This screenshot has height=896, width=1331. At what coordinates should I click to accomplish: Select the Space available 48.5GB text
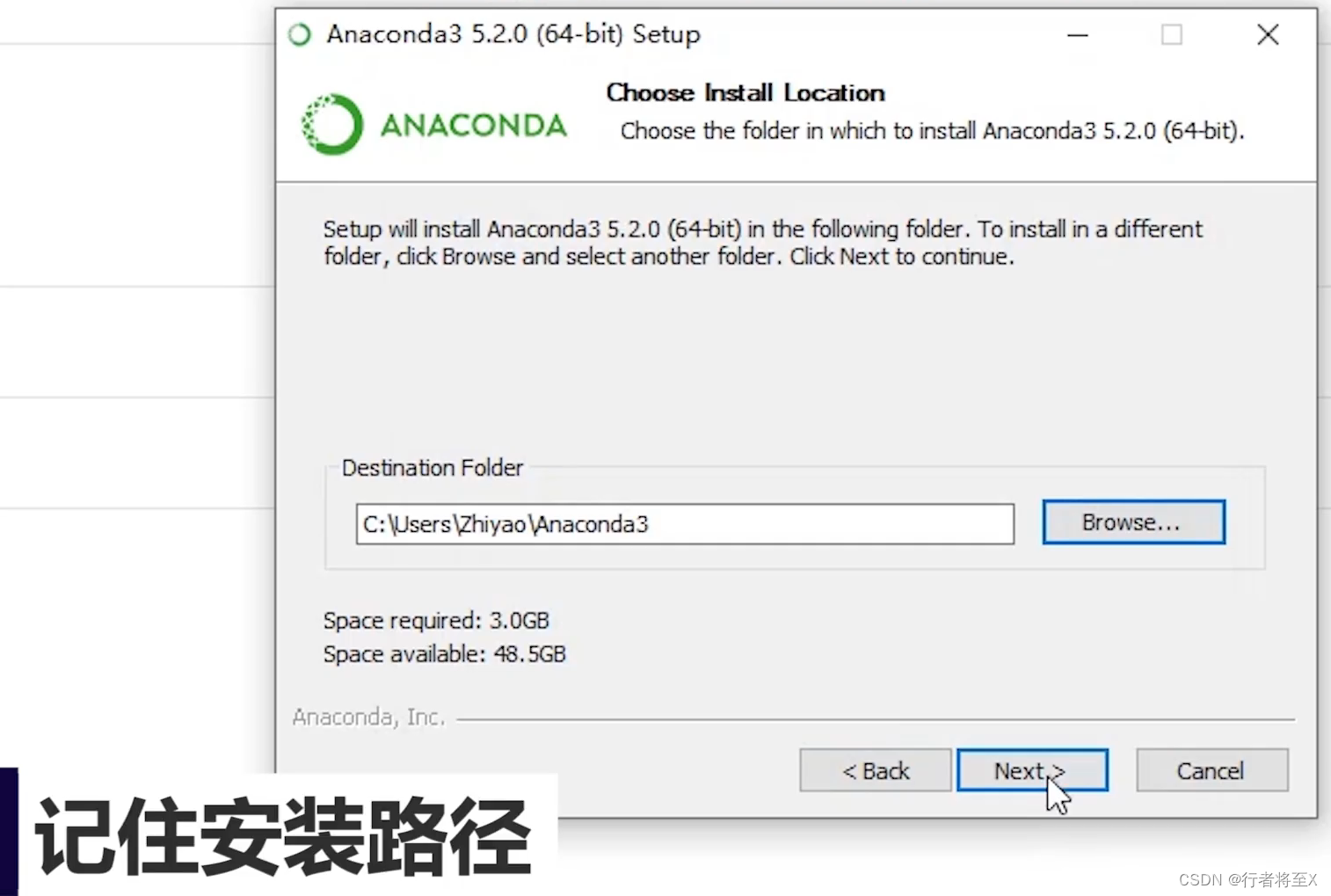coord(445,654)
